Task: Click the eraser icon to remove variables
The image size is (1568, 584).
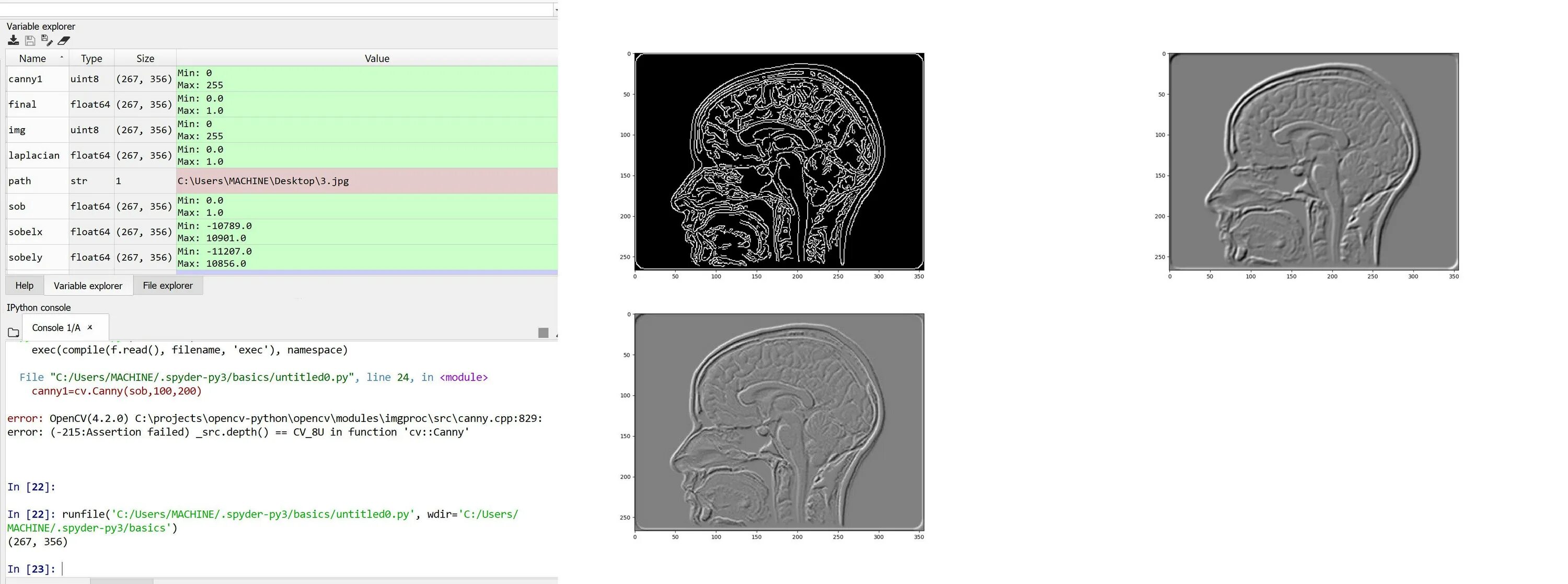Action: point(64,40)
